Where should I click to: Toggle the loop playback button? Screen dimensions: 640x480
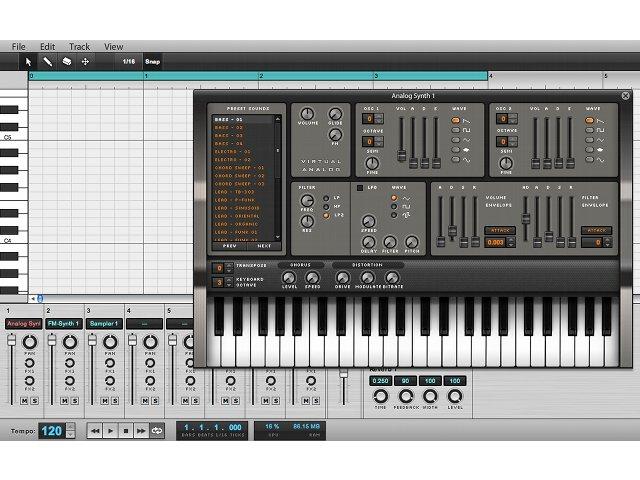(158, 431)
